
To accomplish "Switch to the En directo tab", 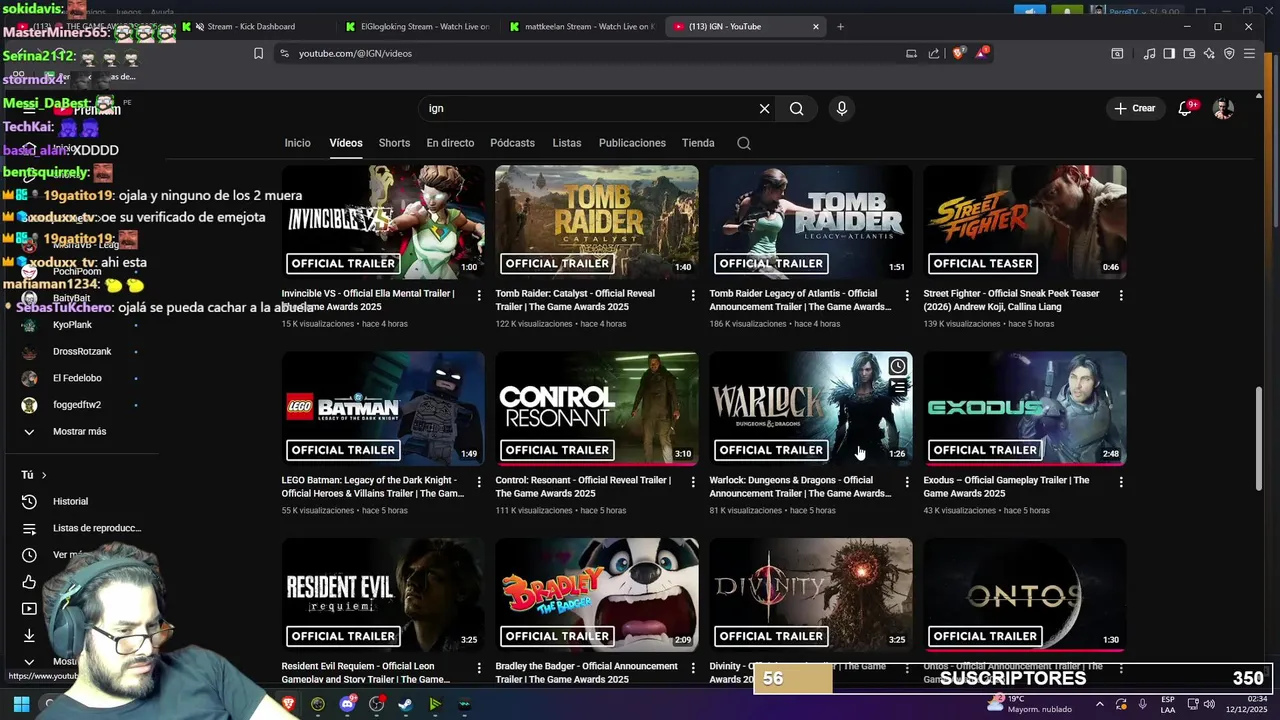I will pyautogui.click(x=450, y=143).
